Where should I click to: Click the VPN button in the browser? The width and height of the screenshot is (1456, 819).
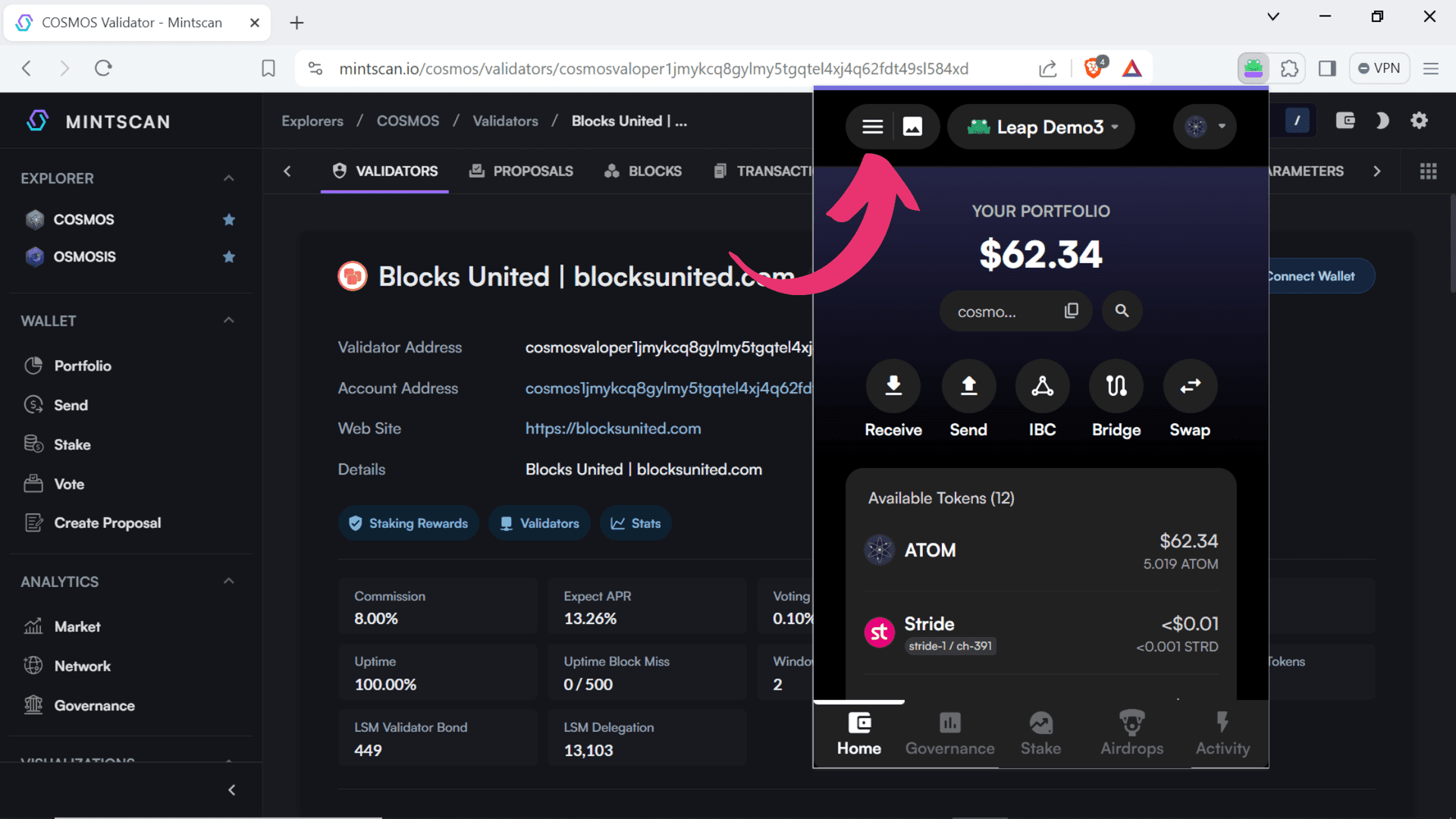[1379, 68]
